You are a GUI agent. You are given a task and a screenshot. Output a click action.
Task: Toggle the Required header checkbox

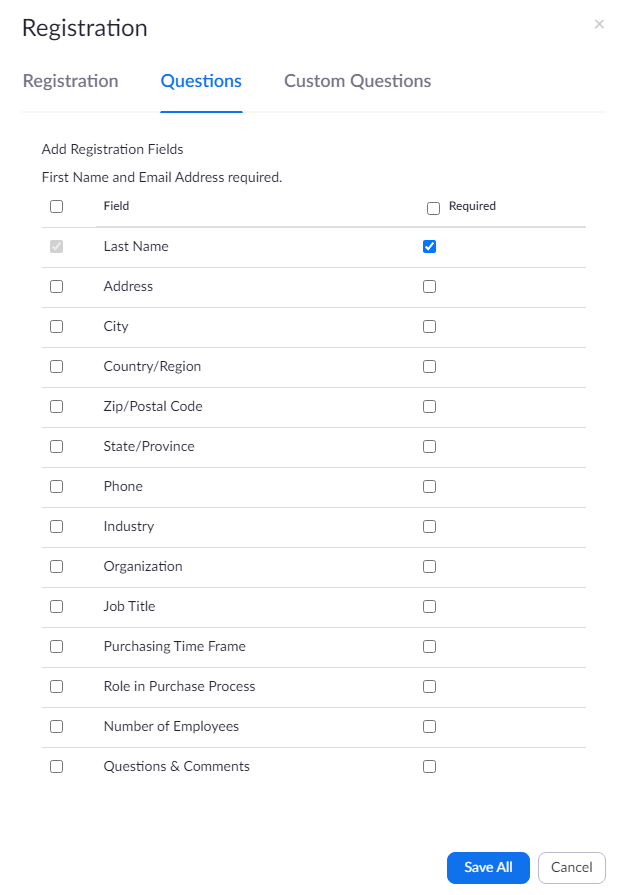433,208
